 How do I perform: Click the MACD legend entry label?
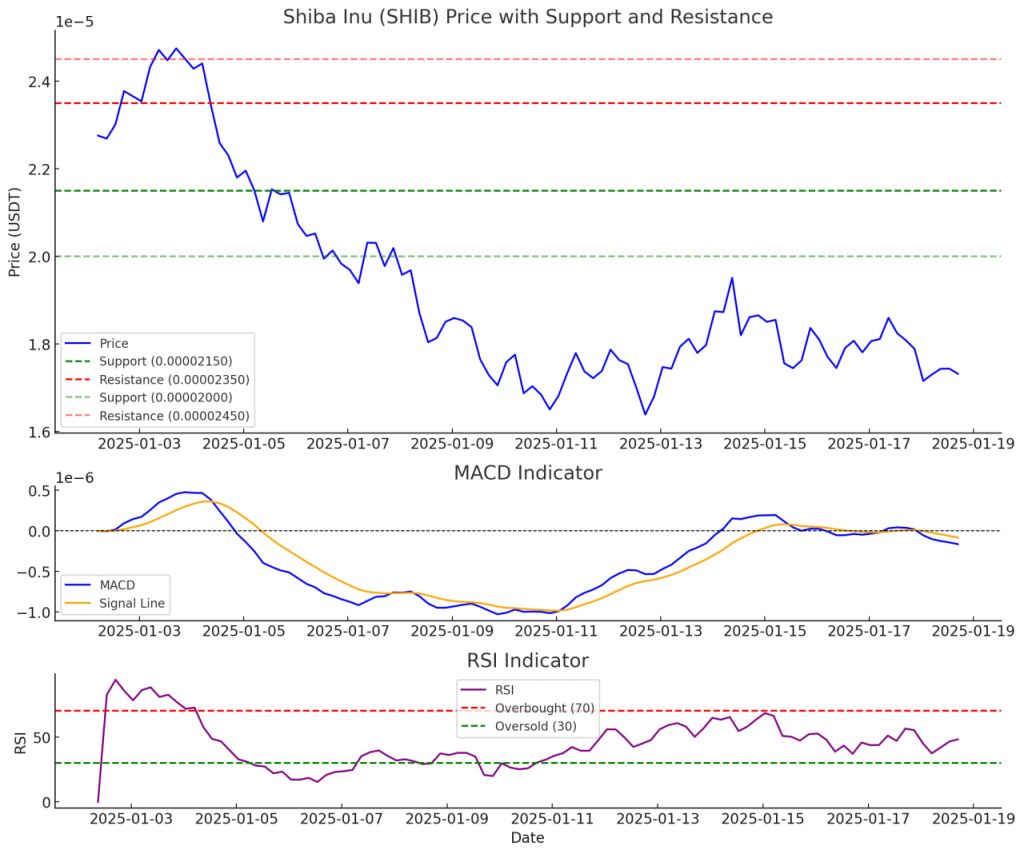point(118,585)
